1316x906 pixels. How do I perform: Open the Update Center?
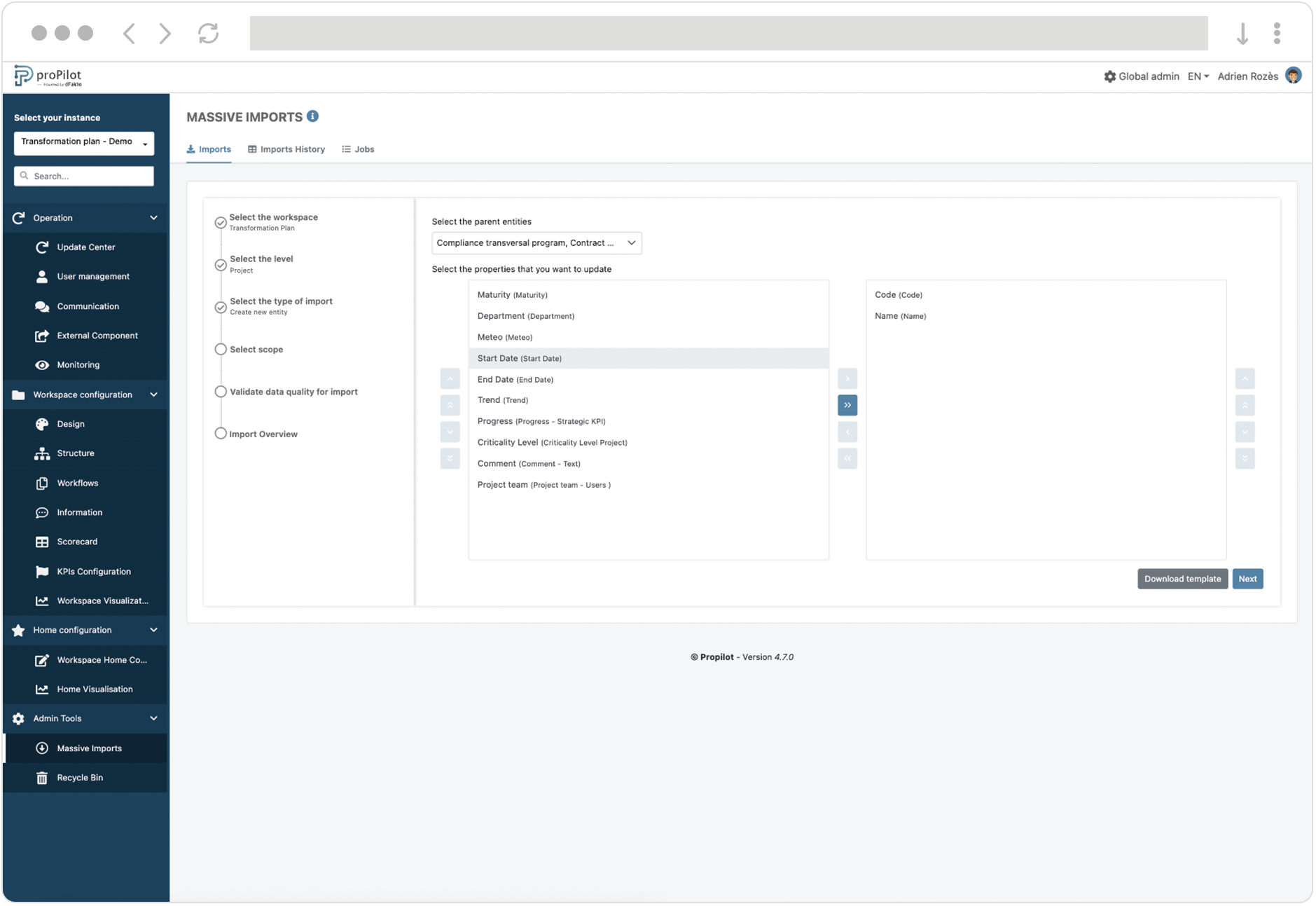pos(85,247)
